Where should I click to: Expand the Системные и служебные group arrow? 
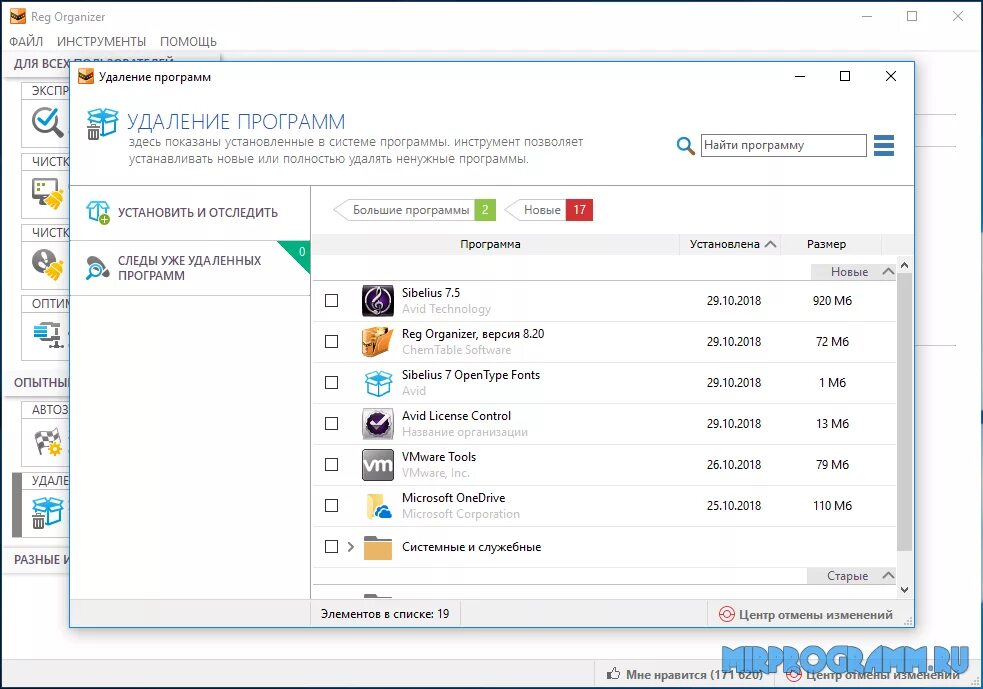pos(350,547)
